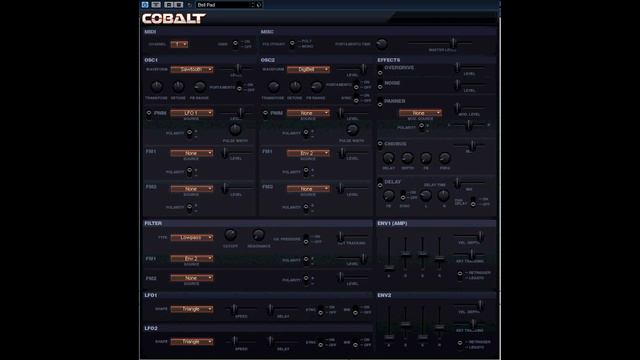Switch the Polyphony Poly/Mono toggle

coord(292,44)
